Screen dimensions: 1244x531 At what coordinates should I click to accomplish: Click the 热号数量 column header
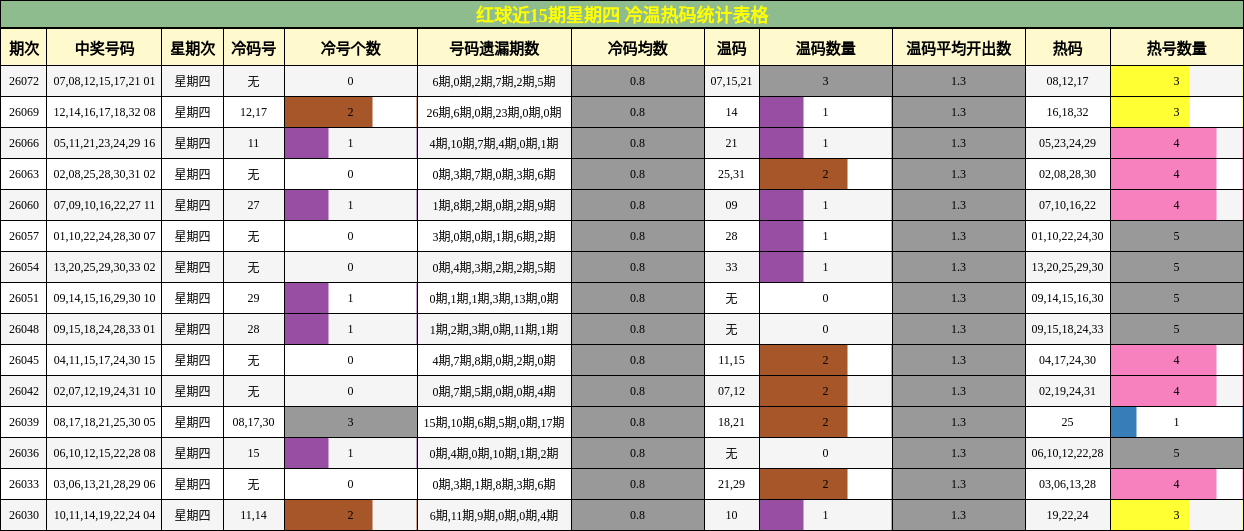point(1177,48)
